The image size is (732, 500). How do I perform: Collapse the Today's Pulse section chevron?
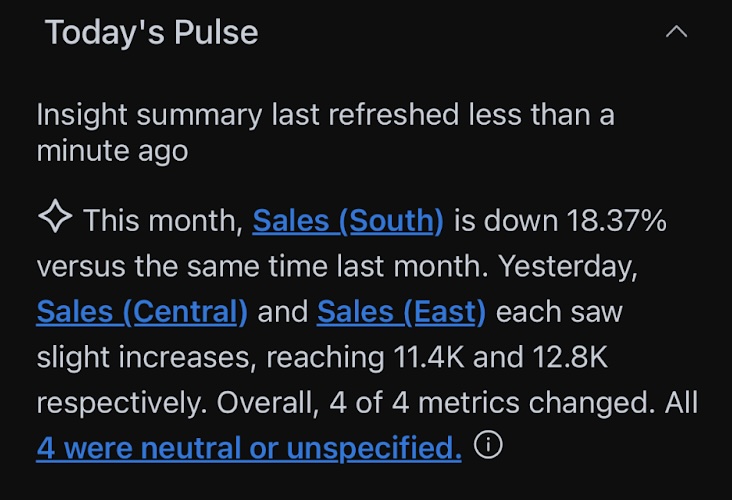pos(676,32)
